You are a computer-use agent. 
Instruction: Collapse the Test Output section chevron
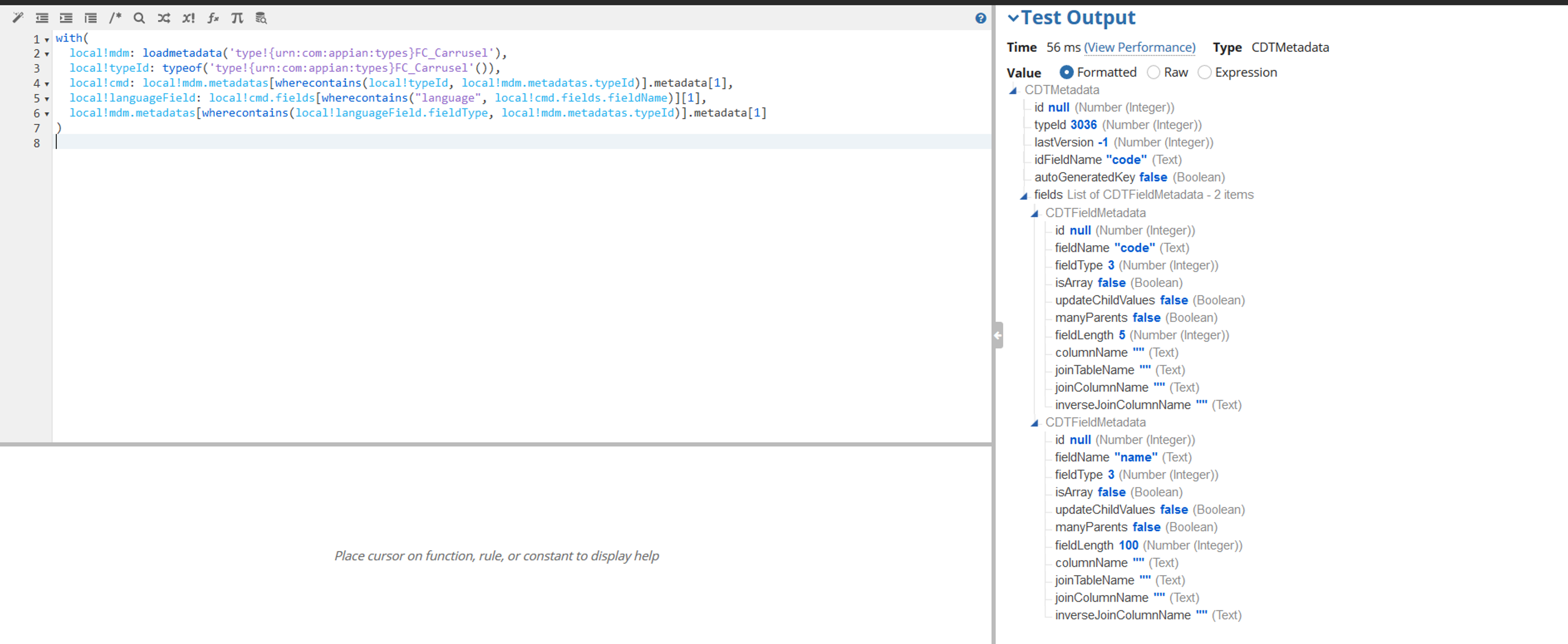point(1013,18)
